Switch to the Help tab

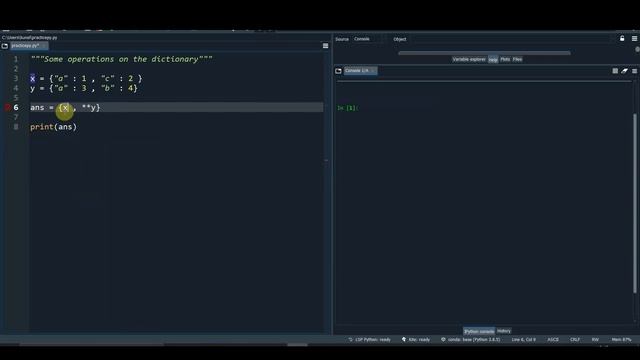pyautogui.click(x=493, y=59)
